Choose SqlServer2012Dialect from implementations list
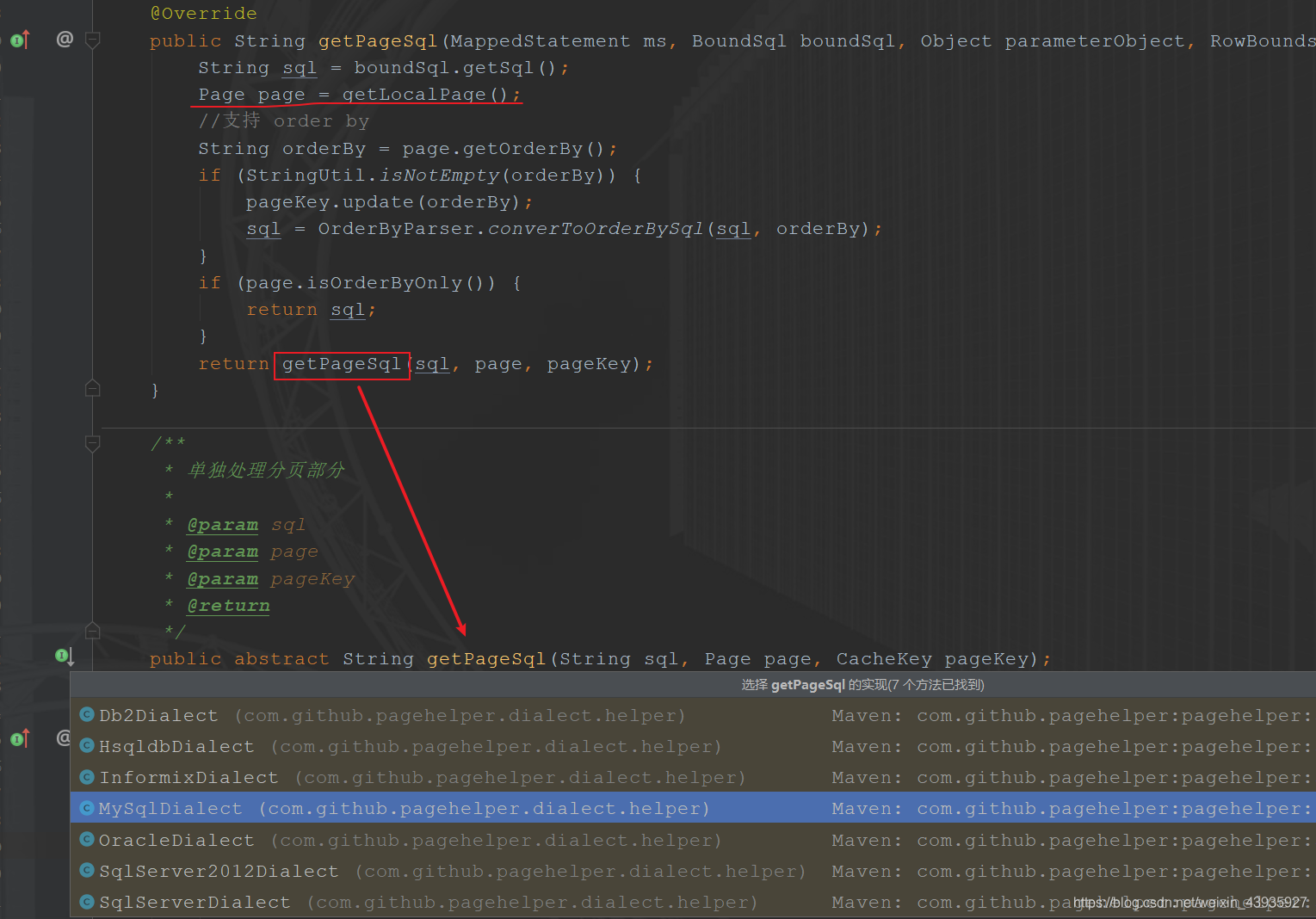This screenshot has height=919, width=1316. pos(219,871)
